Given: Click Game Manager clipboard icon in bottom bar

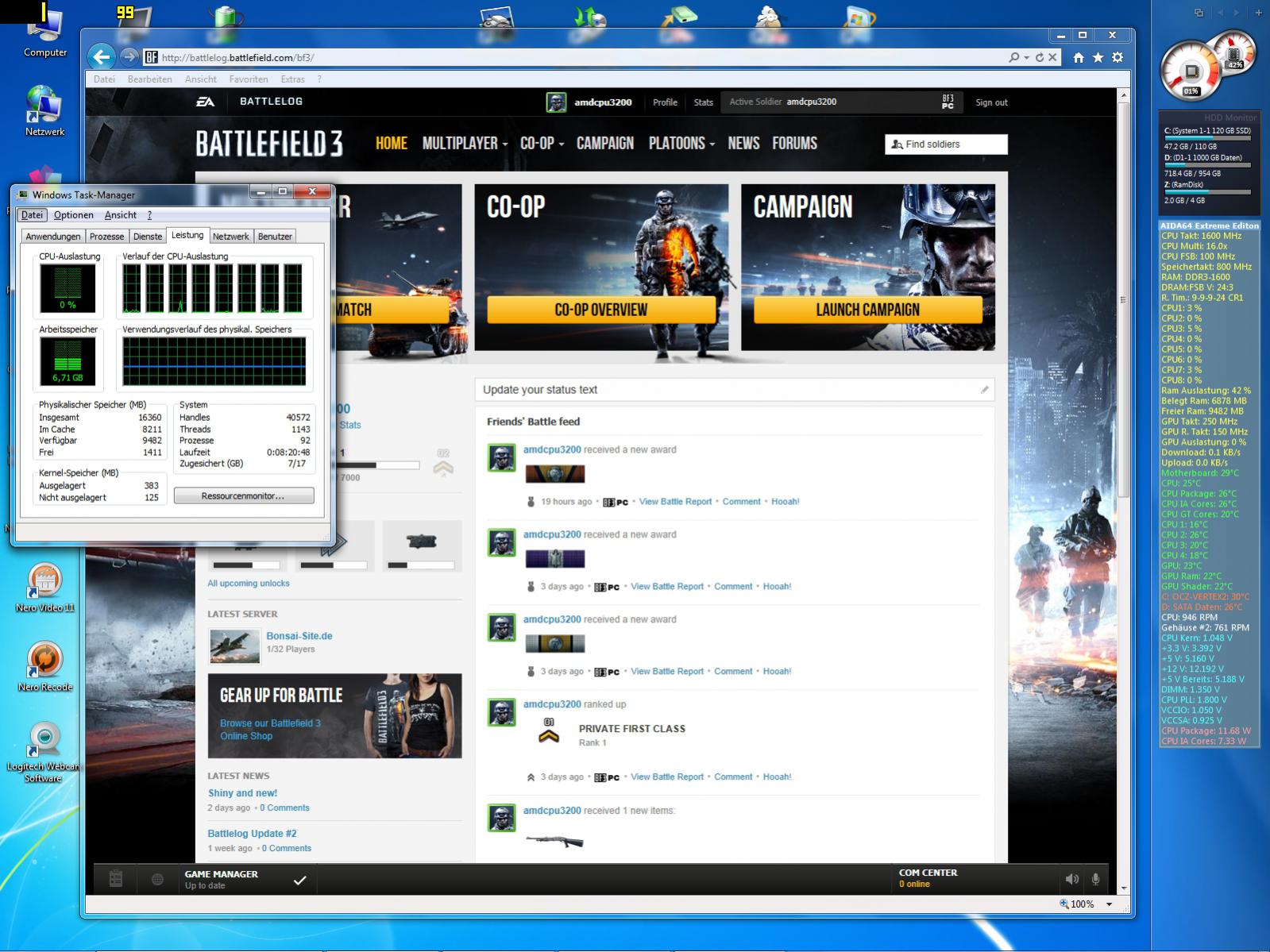Looking at the screenshot, I should pos(116,878).
